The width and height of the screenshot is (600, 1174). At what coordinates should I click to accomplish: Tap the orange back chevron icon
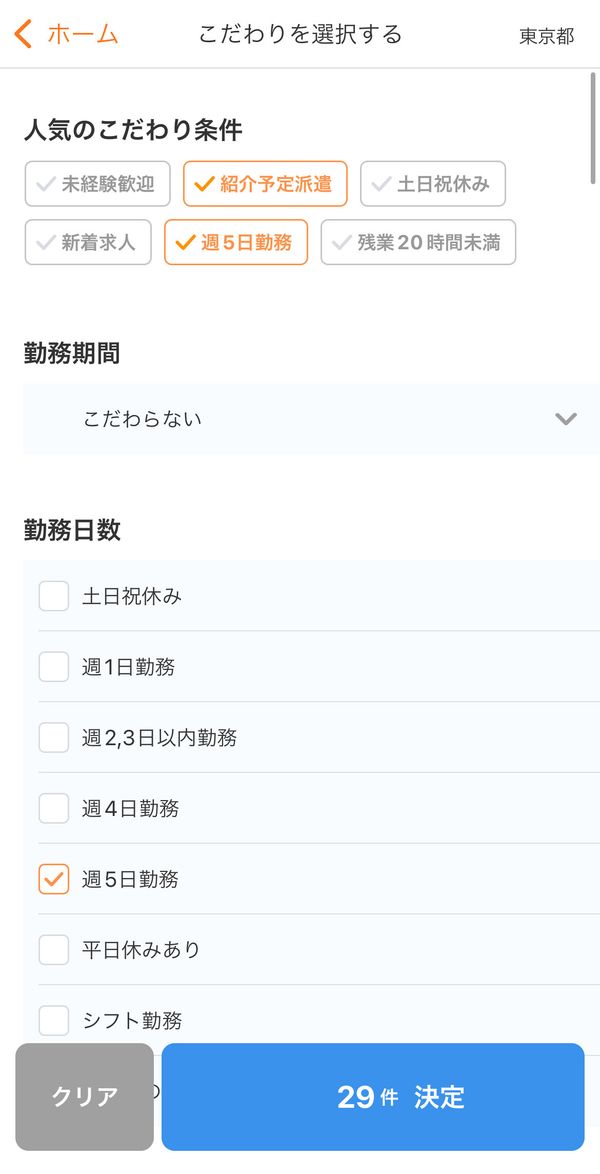pos(23,34)
